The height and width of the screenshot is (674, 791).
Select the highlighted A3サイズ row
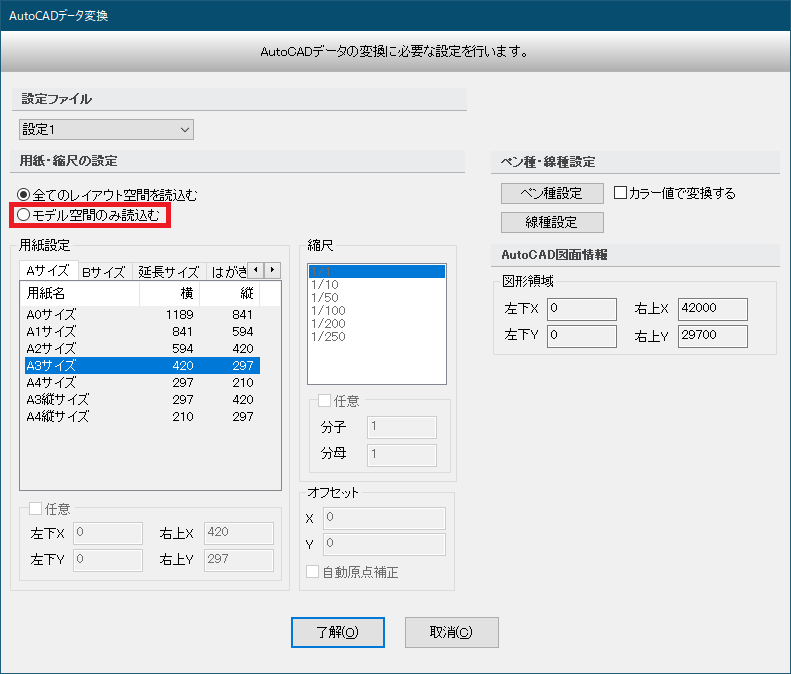(142, 365)
